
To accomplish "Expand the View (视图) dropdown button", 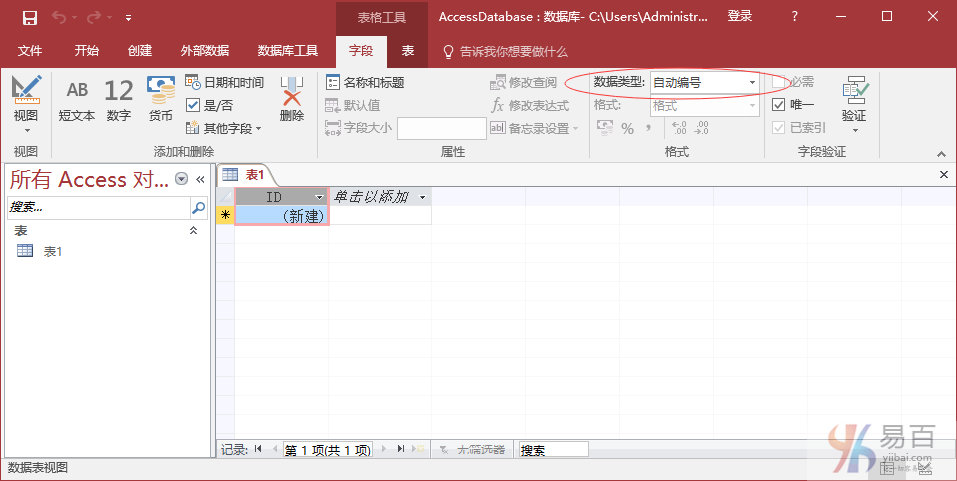I will click(26, 130).
